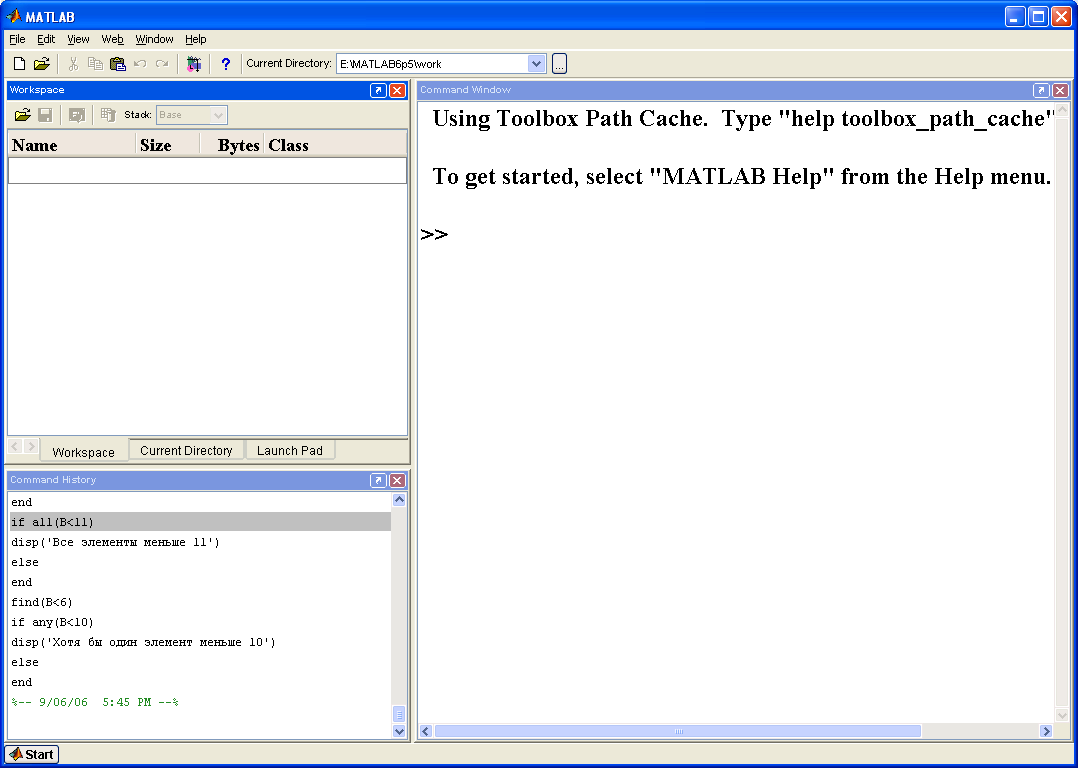Click the Command Window scroll left arrow

pyautogui.click(x=426, y=731)
